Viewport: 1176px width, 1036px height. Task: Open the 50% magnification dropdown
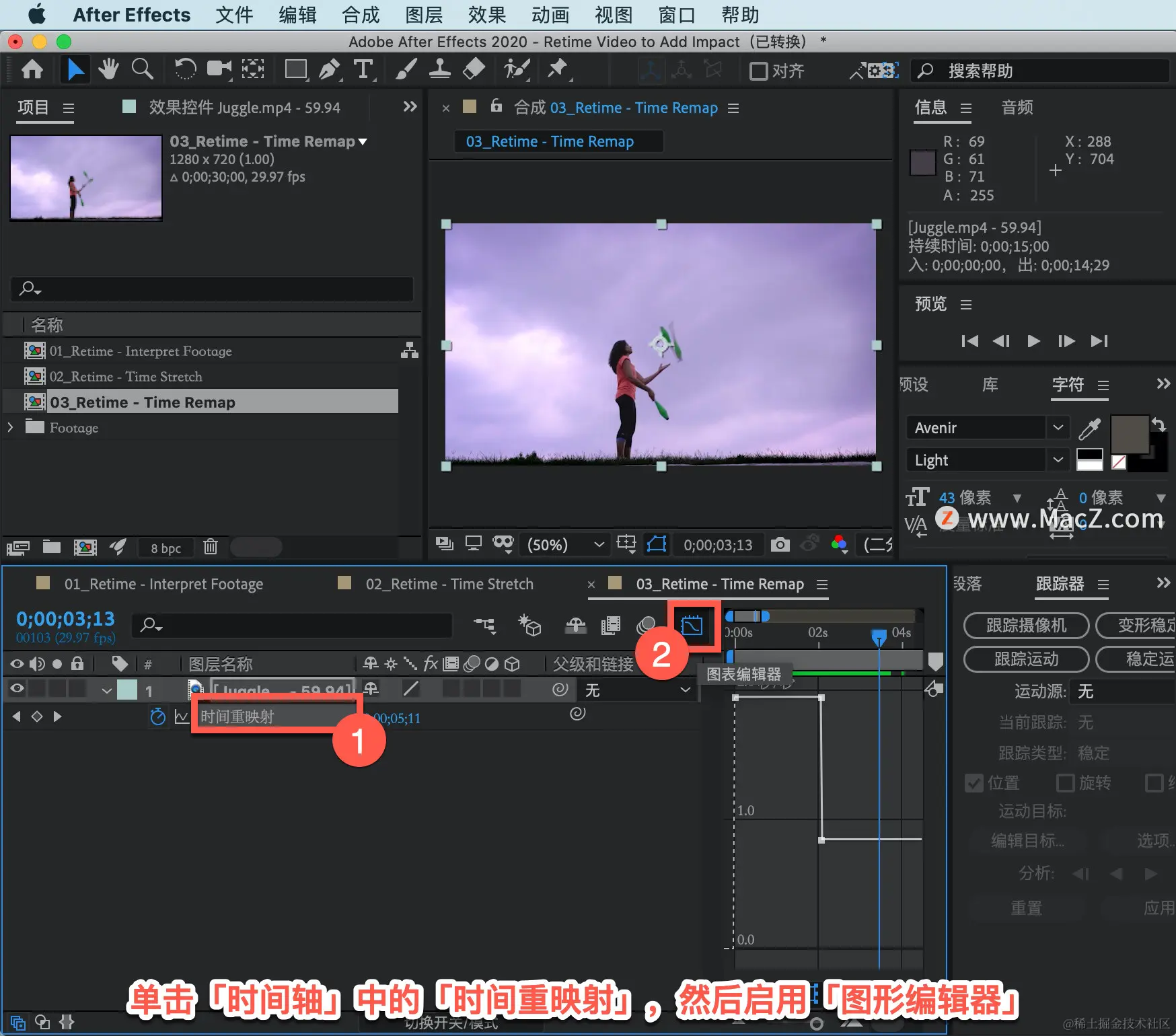coord(565,544)
